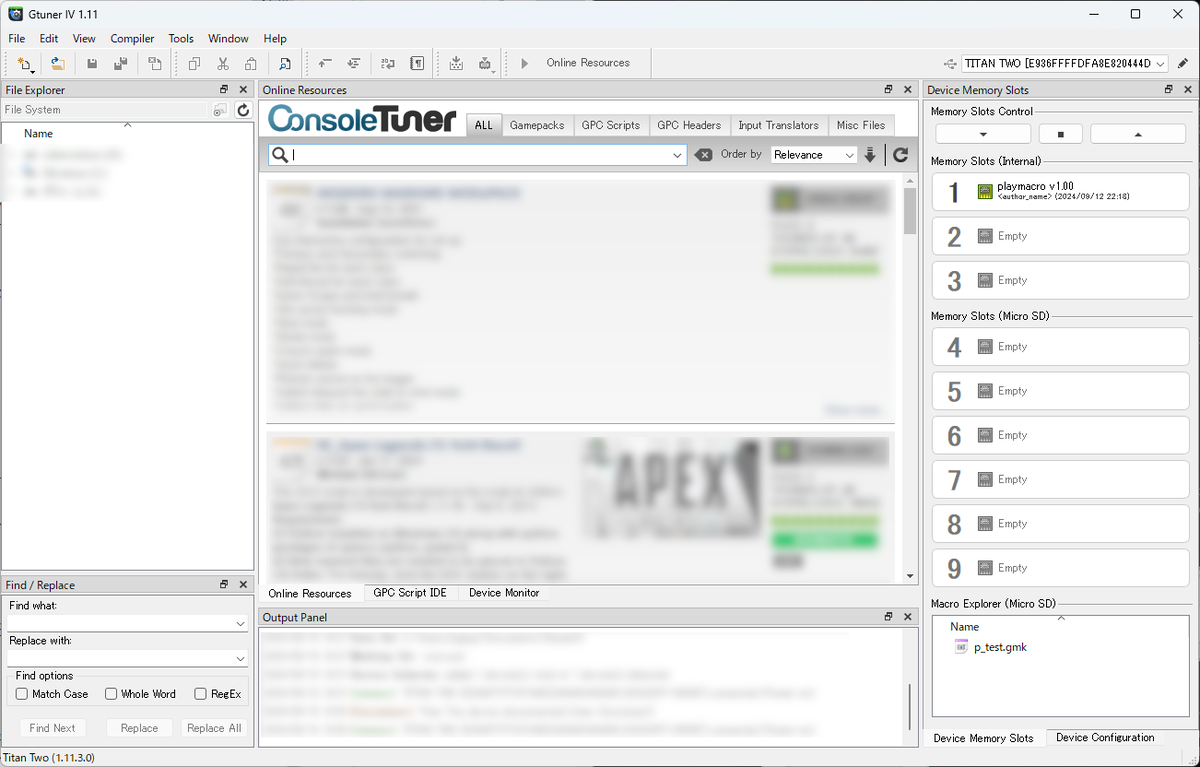Viewport: 1200px width, 767px height.
Task: Open the New File dropdown arrow
Action: click(x=33, y=70)
